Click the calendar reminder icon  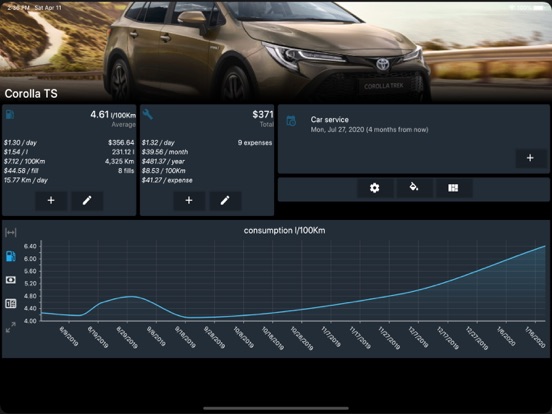[291, 121]
